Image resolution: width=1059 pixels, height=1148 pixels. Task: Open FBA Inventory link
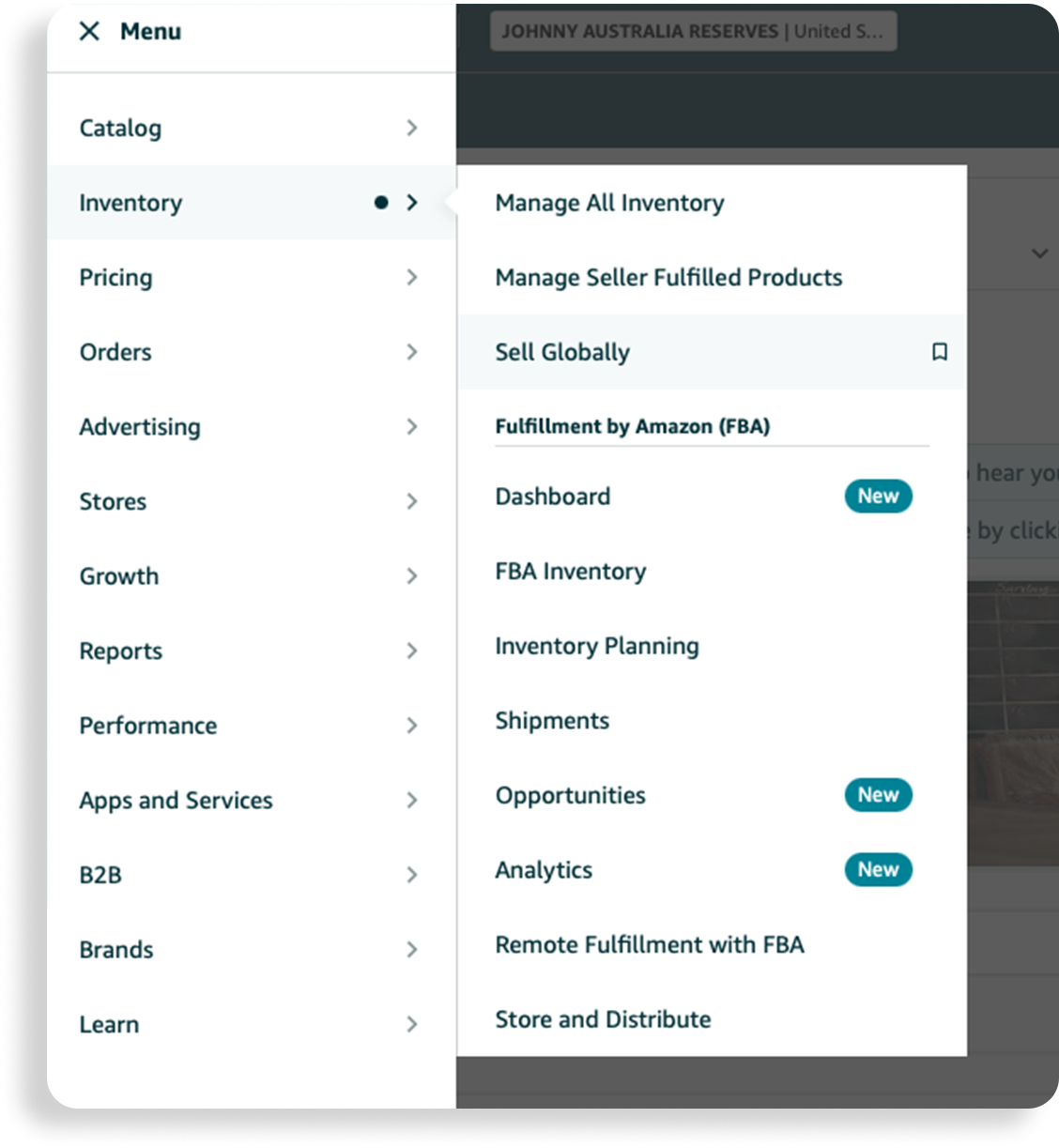(571, 571)
